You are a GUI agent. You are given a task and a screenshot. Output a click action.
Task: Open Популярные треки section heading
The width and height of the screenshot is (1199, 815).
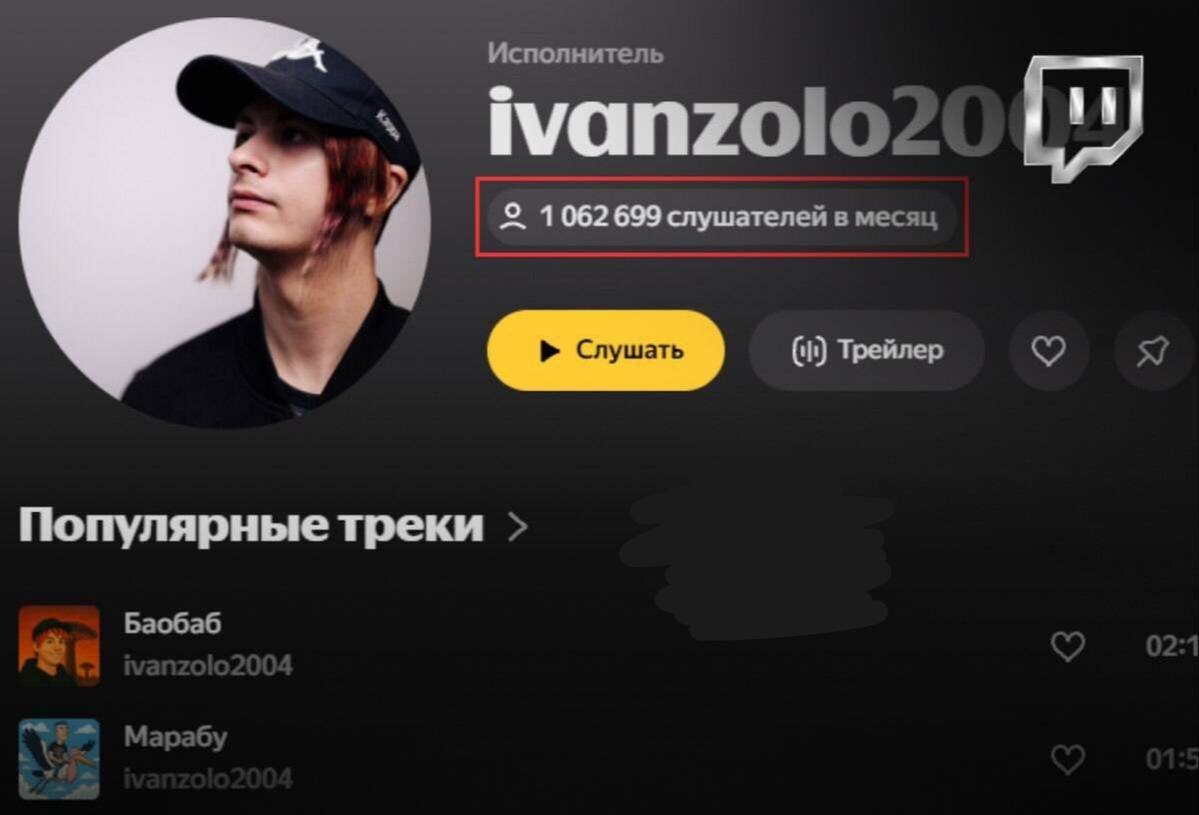click(x=251, y=526)
